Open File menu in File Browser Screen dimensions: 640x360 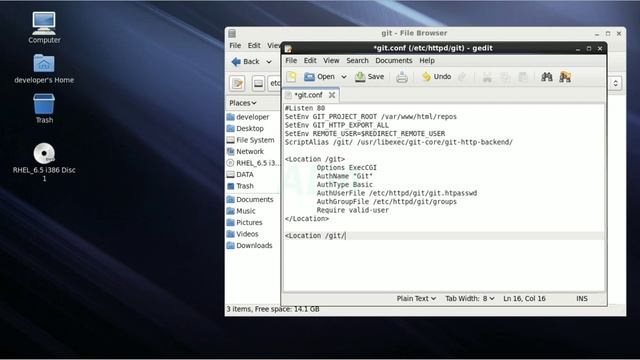click(x=235, y=45)
